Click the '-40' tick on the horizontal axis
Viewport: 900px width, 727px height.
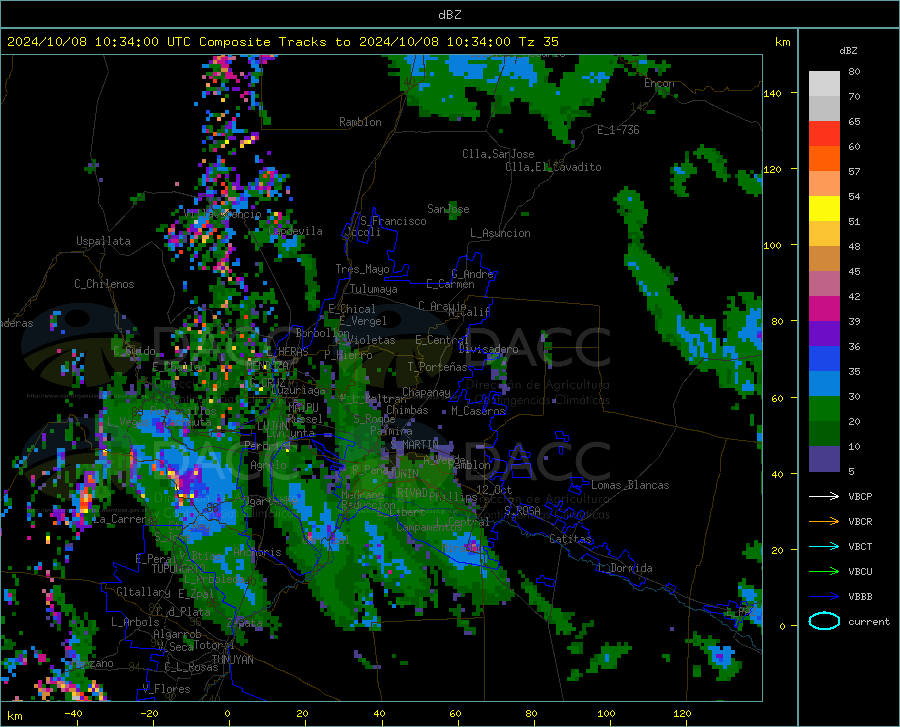(x=73, y=714)
